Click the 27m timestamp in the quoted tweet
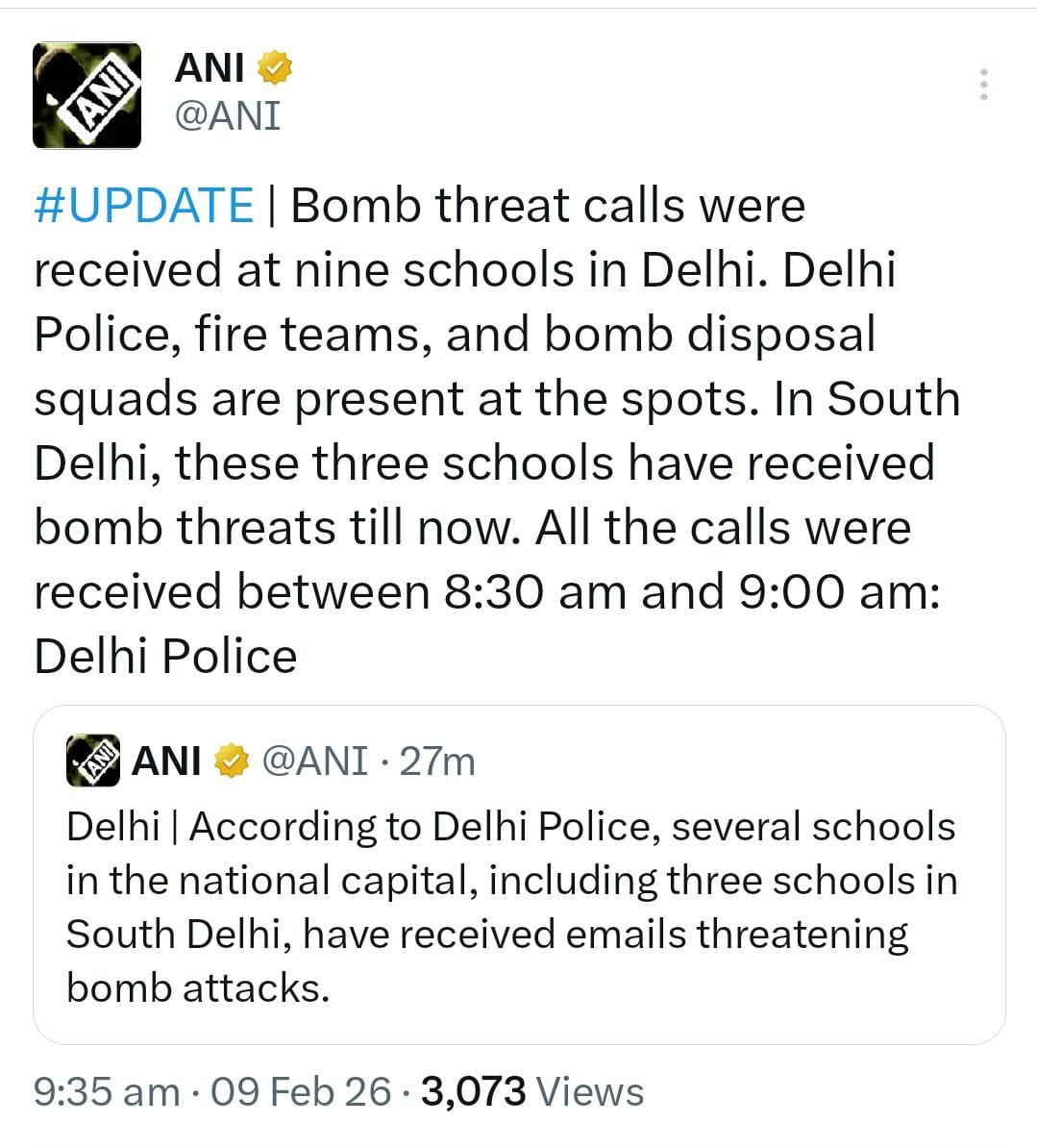Viewport: 1037px width, 1148px height. (x=437, y=761)
